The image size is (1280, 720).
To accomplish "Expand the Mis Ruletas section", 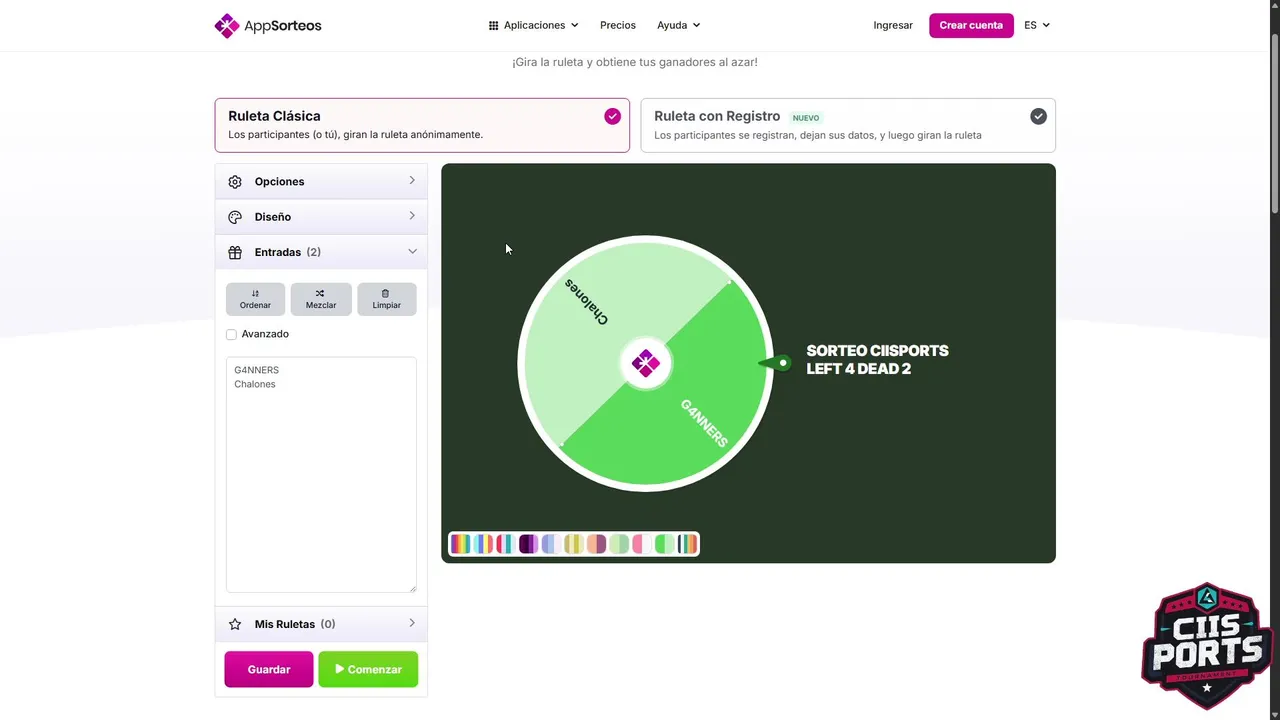I will (321, 624).
